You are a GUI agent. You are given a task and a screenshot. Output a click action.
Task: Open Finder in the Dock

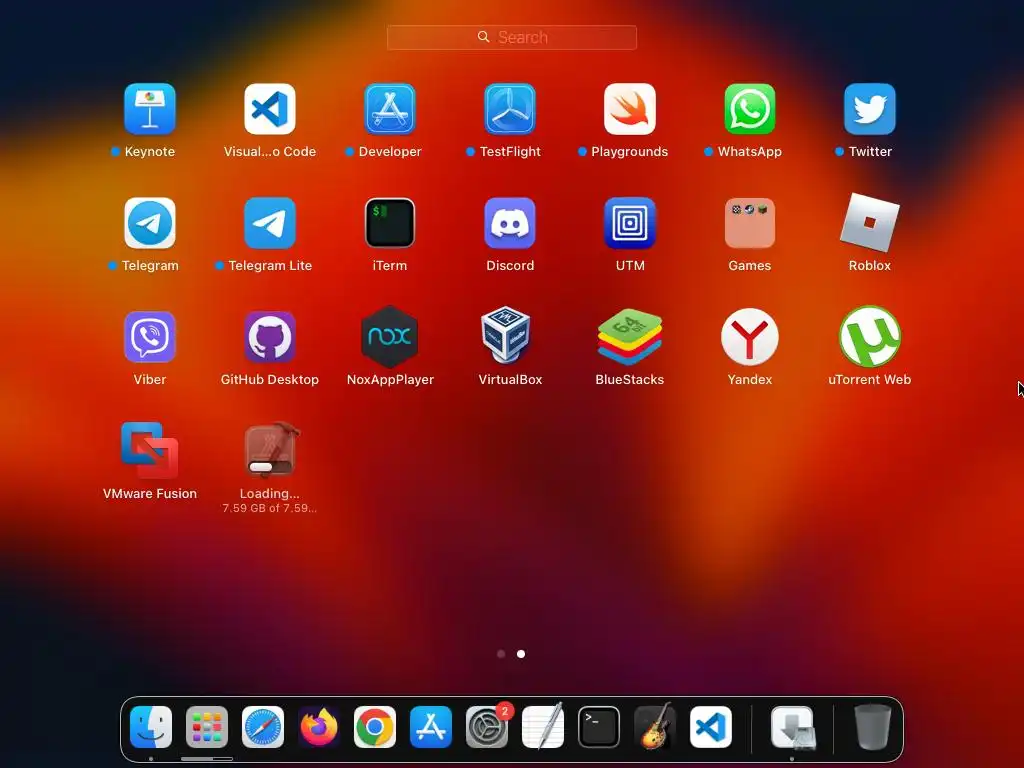tap(151, 727)
